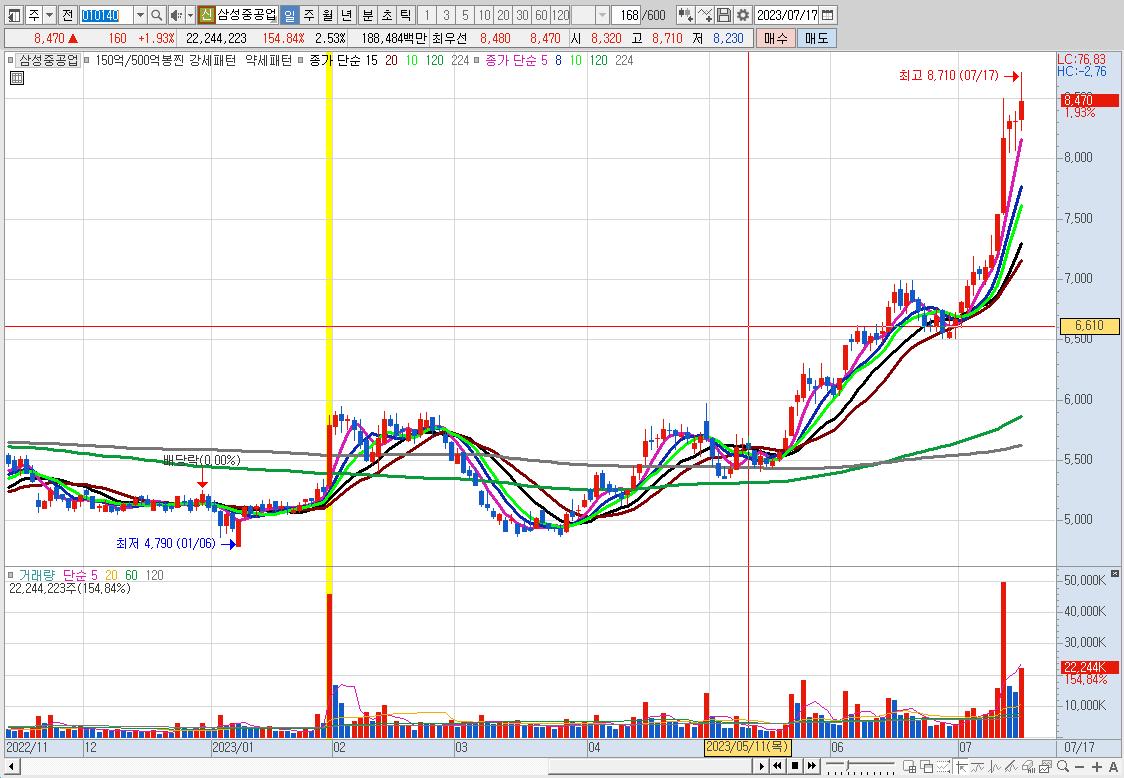Viewport: 1124px width, 778px height.
Task: Click the arrow cursor crosshair tool icon
Action: tap(962, 767)
